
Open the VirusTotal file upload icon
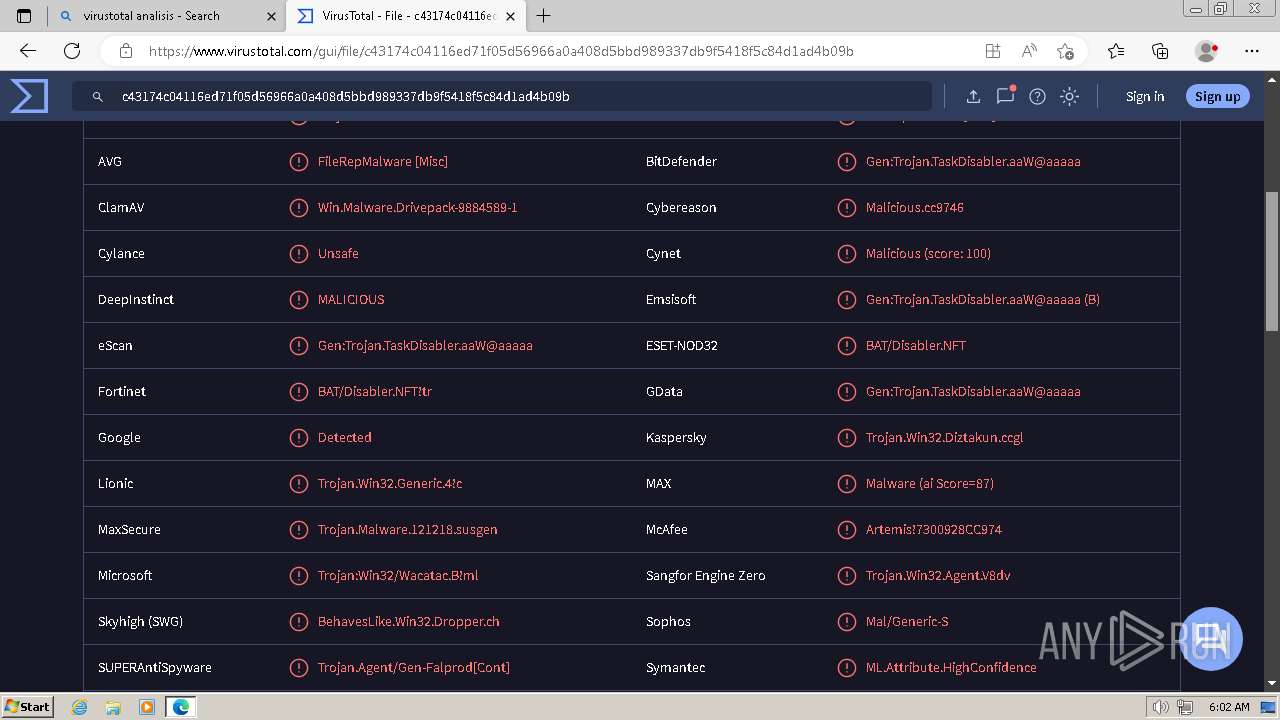tap(973, 97)
